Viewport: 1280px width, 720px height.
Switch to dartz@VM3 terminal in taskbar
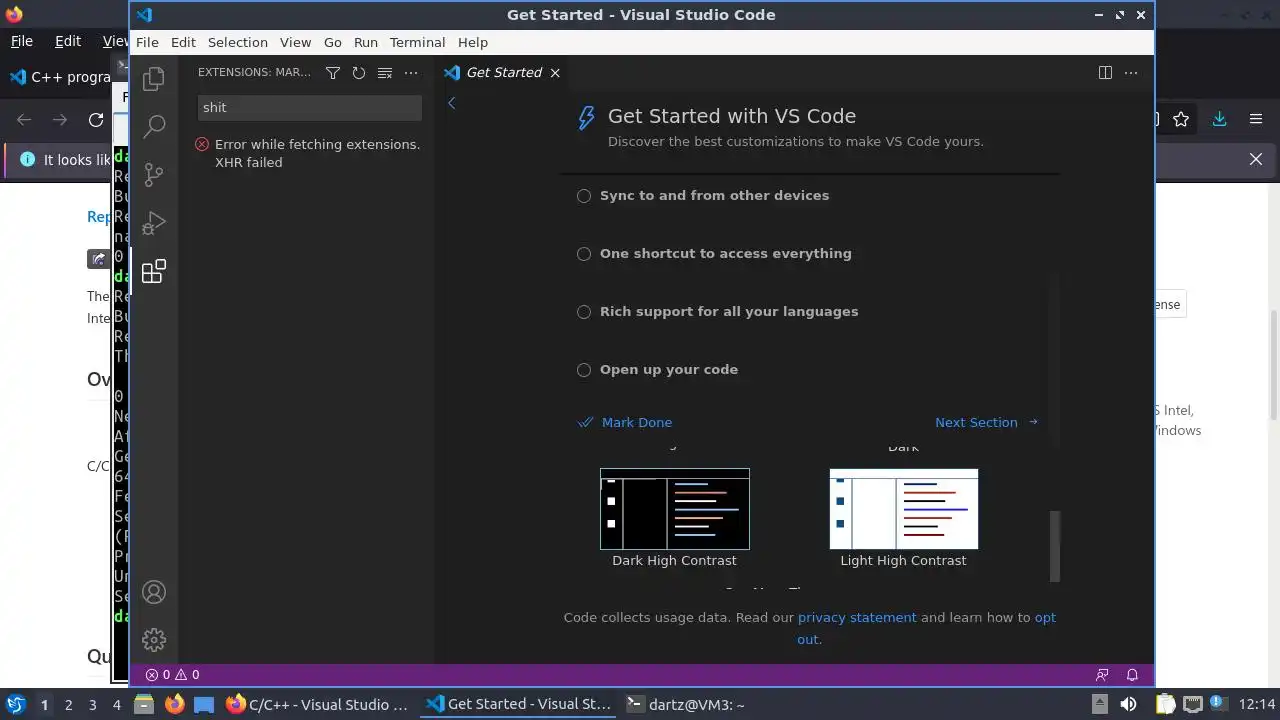pos(685,704)
